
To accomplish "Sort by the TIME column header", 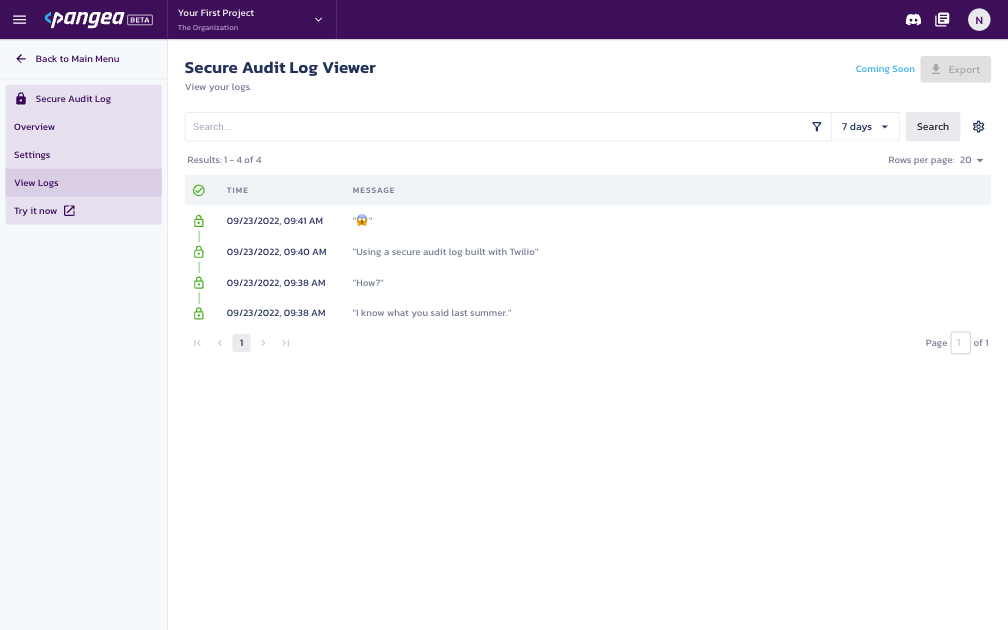I will tap(237, 190).
